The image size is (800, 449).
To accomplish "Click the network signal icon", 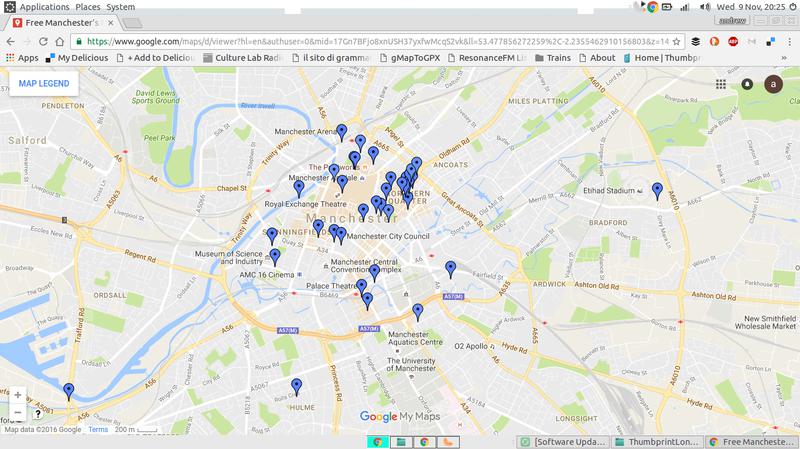I will pyautogui.click(x=685, y=7).
